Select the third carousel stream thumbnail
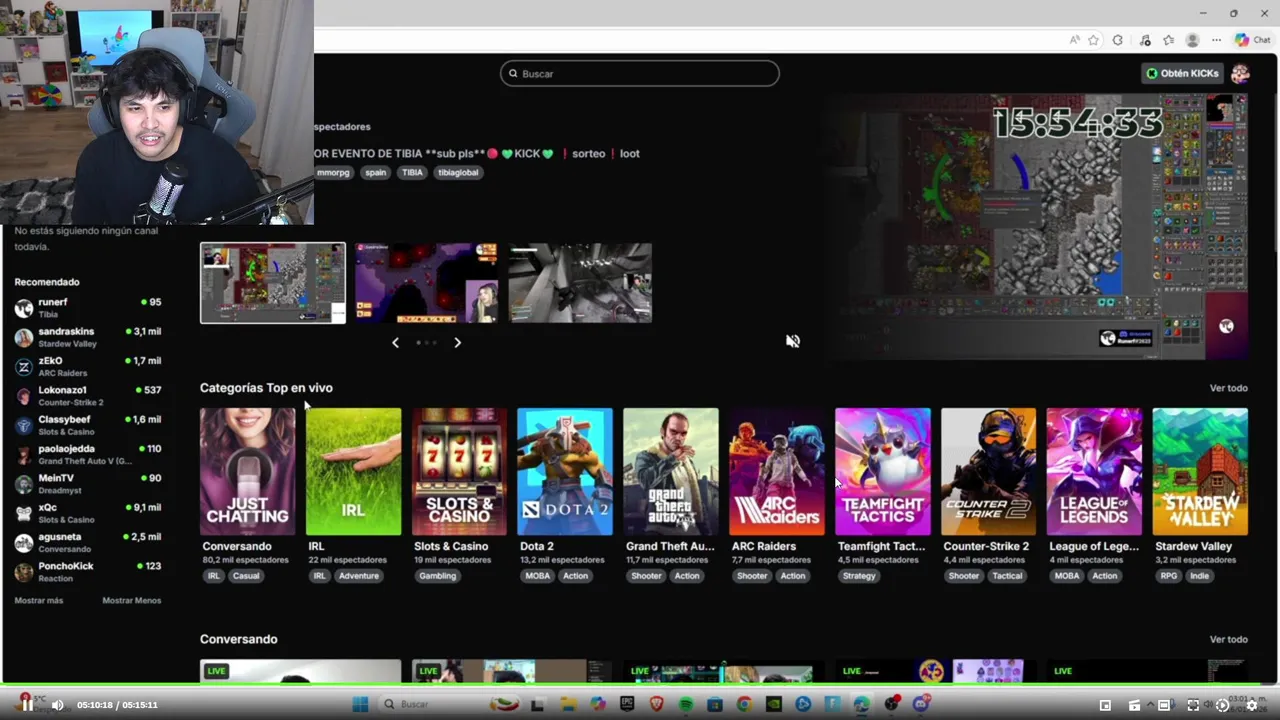The height and width of the screenshot is (720, 1280). (580, 283)
